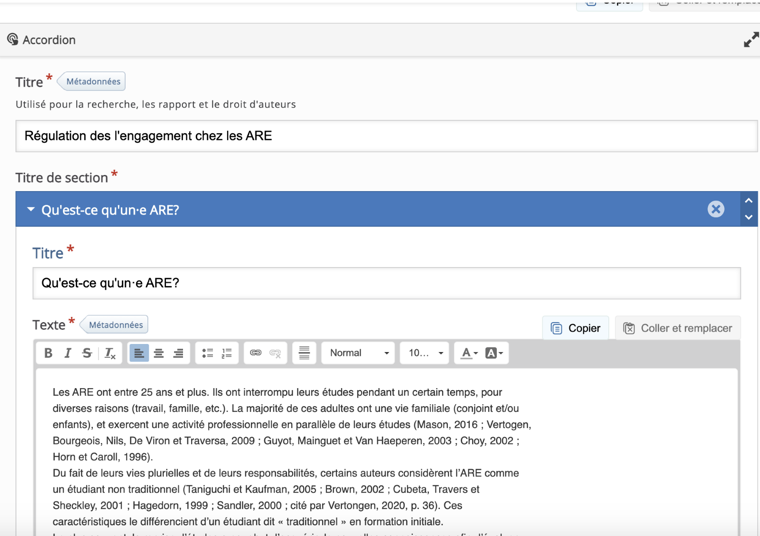Toggle left text alignment
Image resolution: width=760 pixels, height=536 pixels.
(x=139, y=353)
